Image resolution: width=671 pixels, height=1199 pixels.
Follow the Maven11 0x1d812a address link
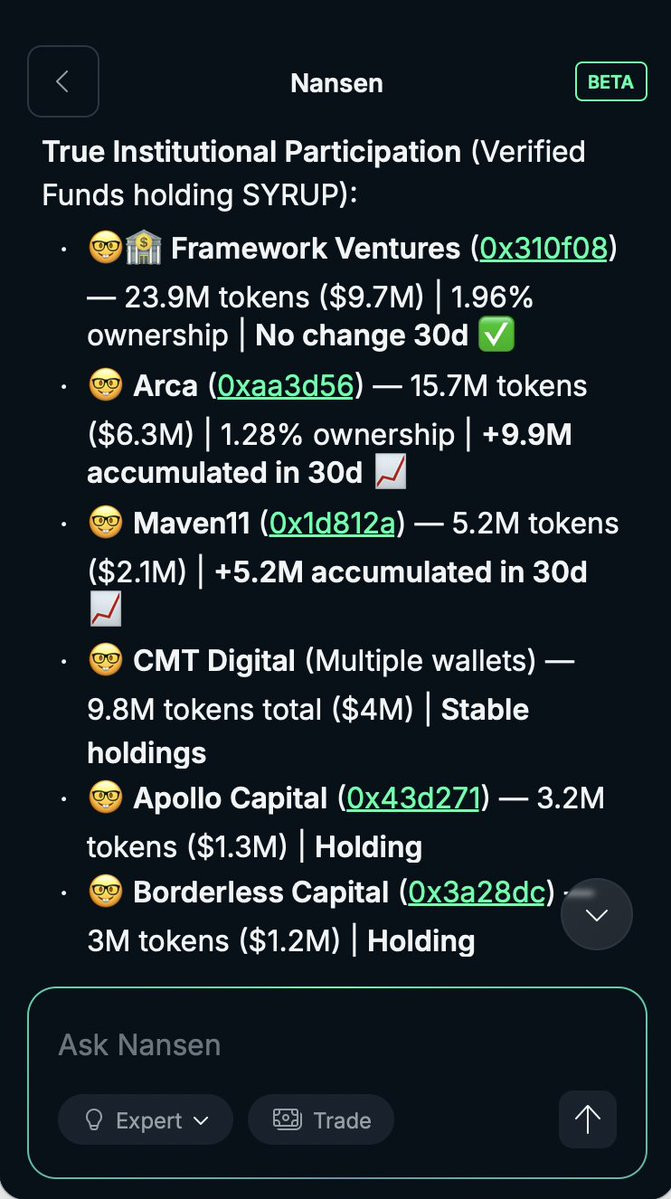pos(332,524)
